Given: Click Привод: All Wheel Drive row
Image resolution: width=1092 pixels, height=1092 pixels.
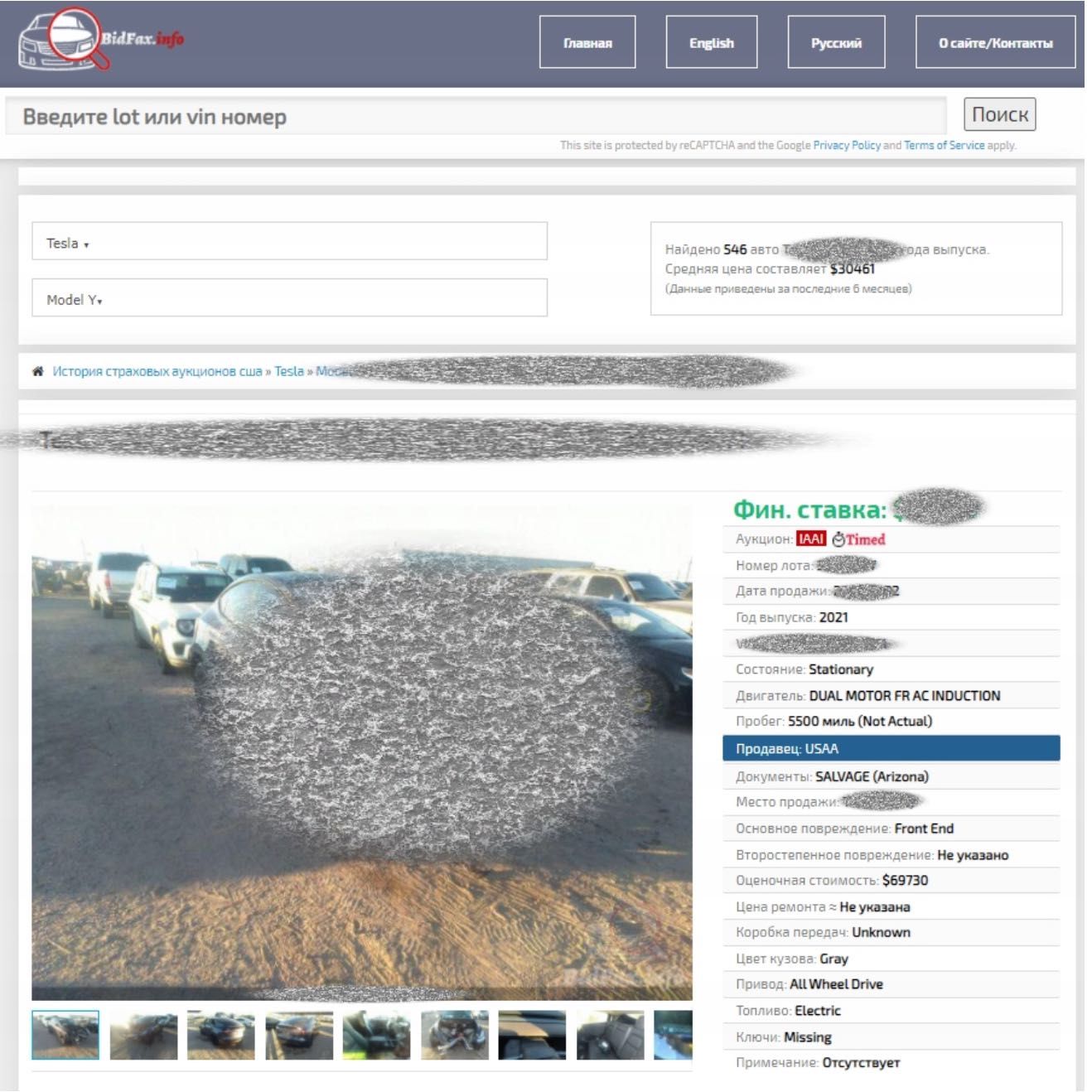Looking at the screenshot, I should coord(891,984).
